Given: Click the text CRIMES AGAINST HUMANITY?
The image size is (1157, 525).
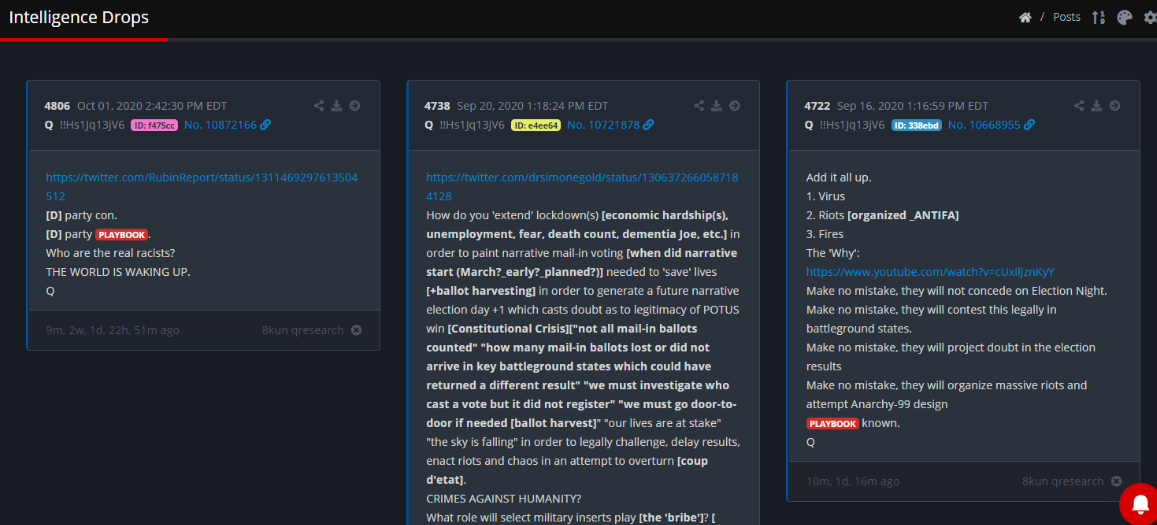Looking at the screenshot, I should (502, 499).
